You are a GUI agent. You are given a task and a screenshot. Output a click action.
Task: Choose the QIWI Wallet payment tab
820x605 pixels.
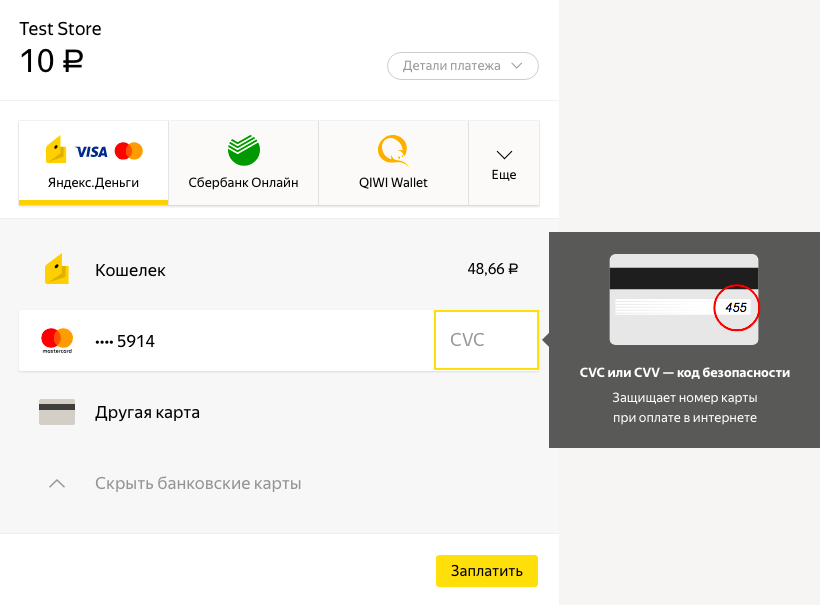[x=393, y=163]
